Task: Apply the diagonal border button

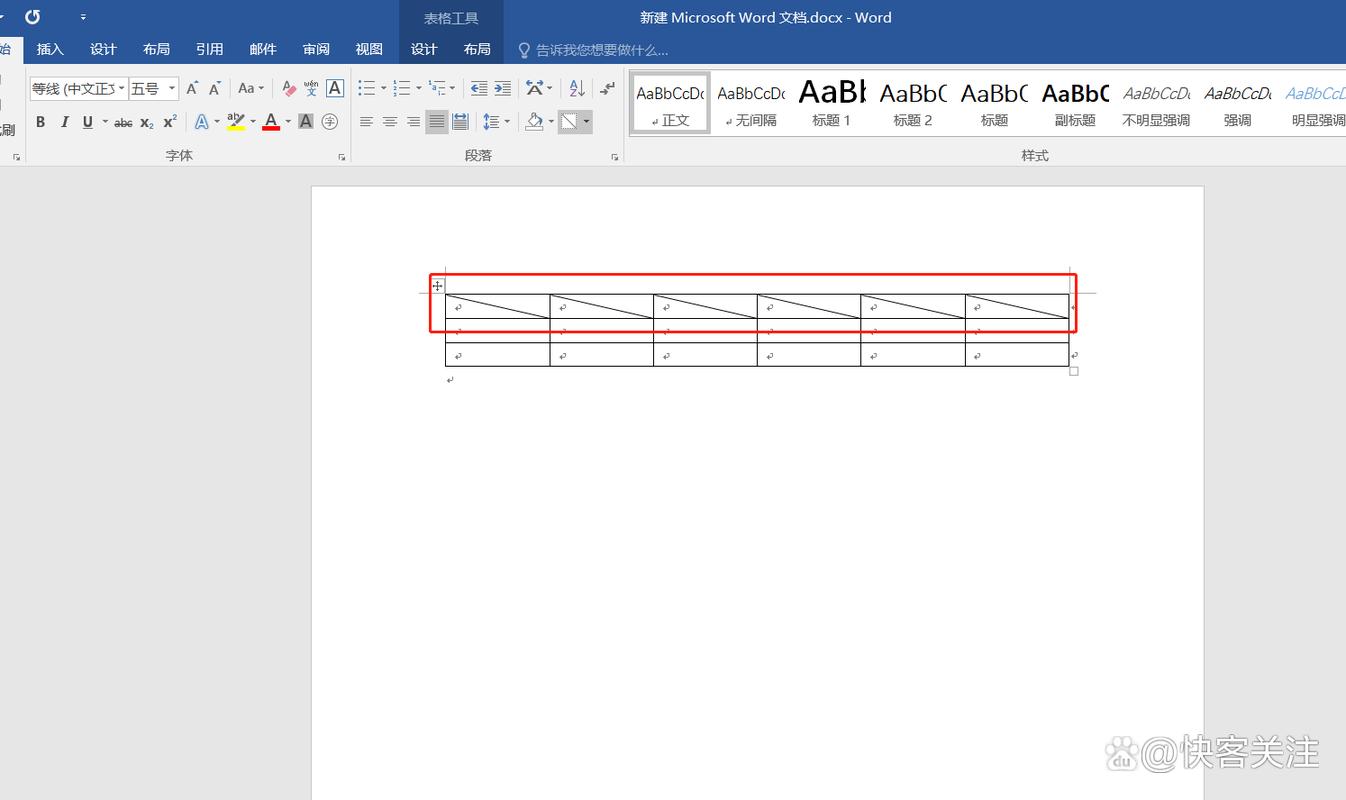Action: (569, 122)
